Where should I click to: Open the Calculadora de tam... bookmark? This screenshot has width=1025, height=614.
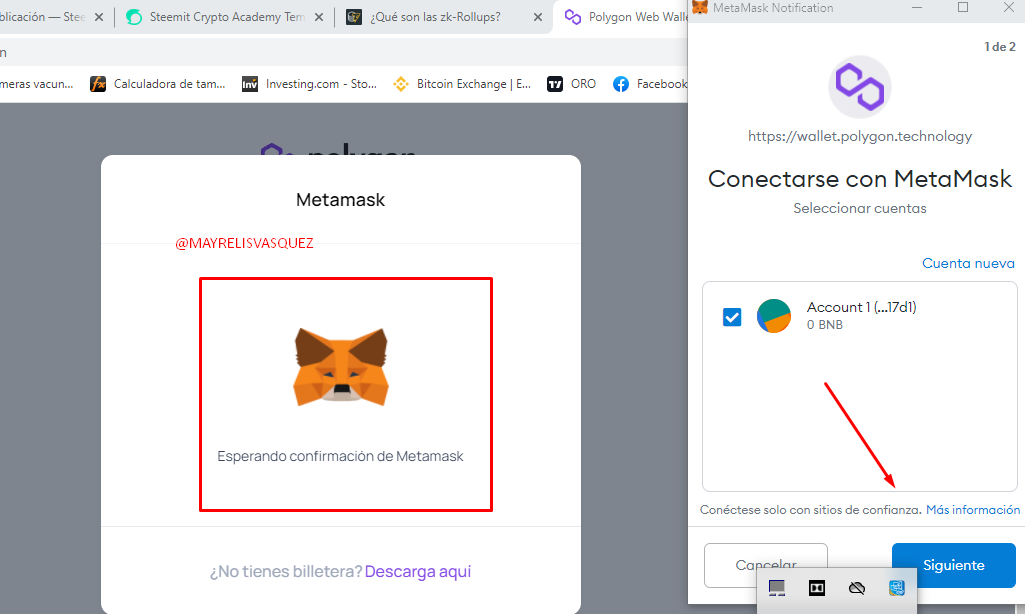(158, 84)
